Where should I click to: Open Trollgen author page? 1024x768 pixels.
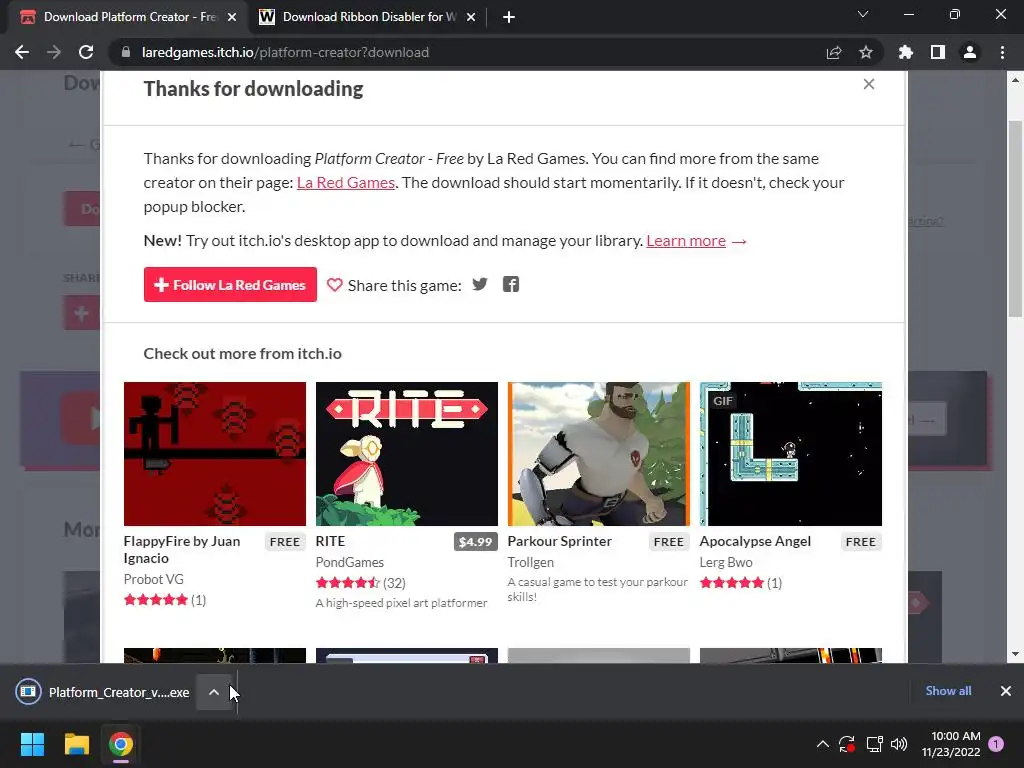point(530,562)
